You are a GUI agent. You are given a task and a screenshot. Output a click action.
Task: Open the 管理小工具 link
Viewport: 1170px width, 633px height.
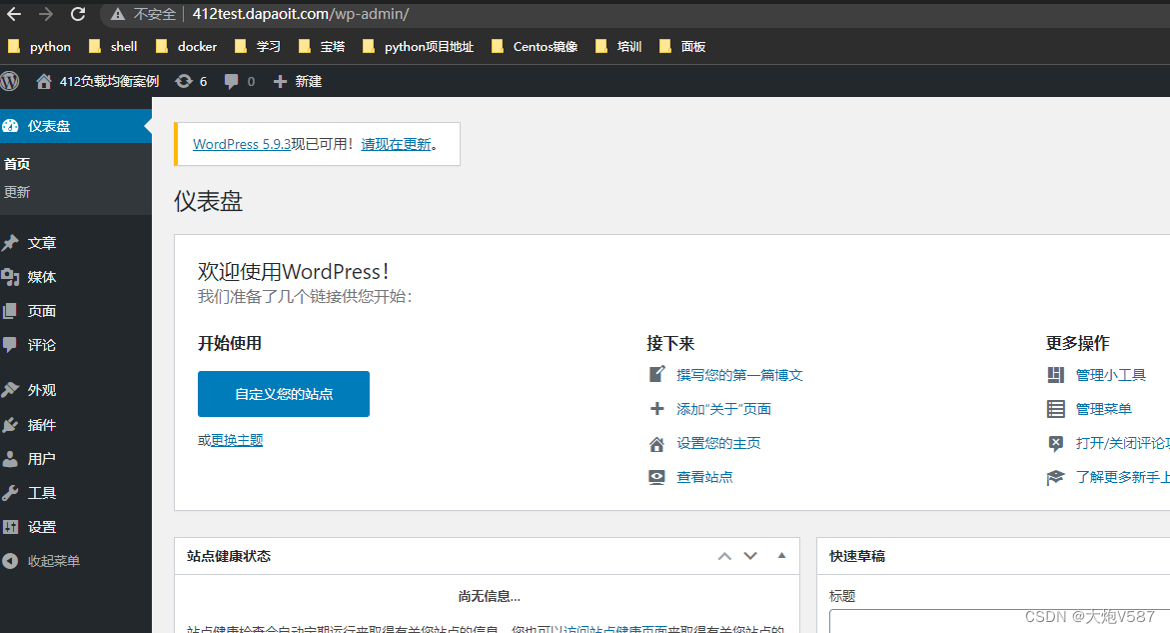pos(1110,375)
